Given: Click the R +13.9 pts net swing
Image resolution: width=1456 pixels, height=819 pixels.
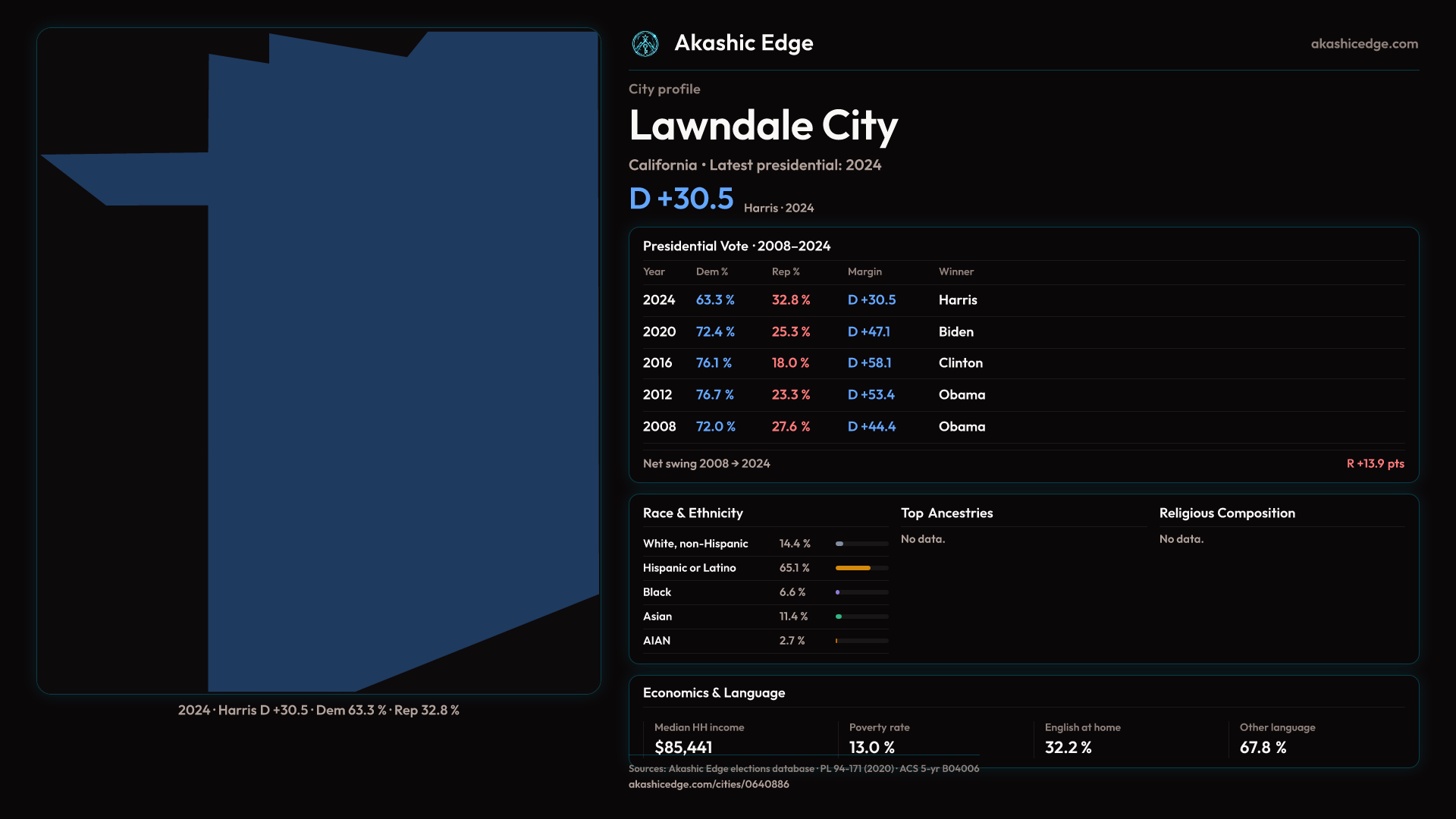Looking at the screenshot, I should pos(1374,463).
